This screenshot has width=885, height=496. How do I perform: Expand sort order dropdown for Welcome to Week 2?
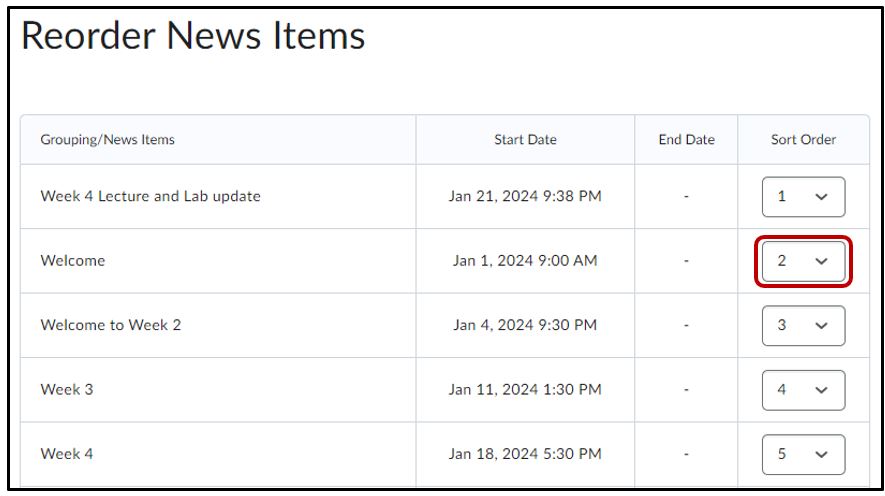[803, 325]
